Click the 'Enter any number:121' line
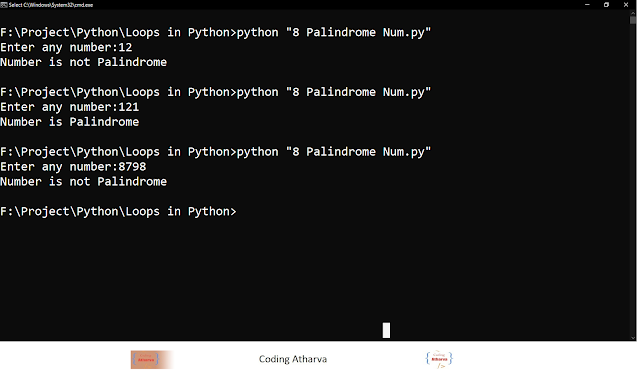Screen dimensions: 640x376 69,107
